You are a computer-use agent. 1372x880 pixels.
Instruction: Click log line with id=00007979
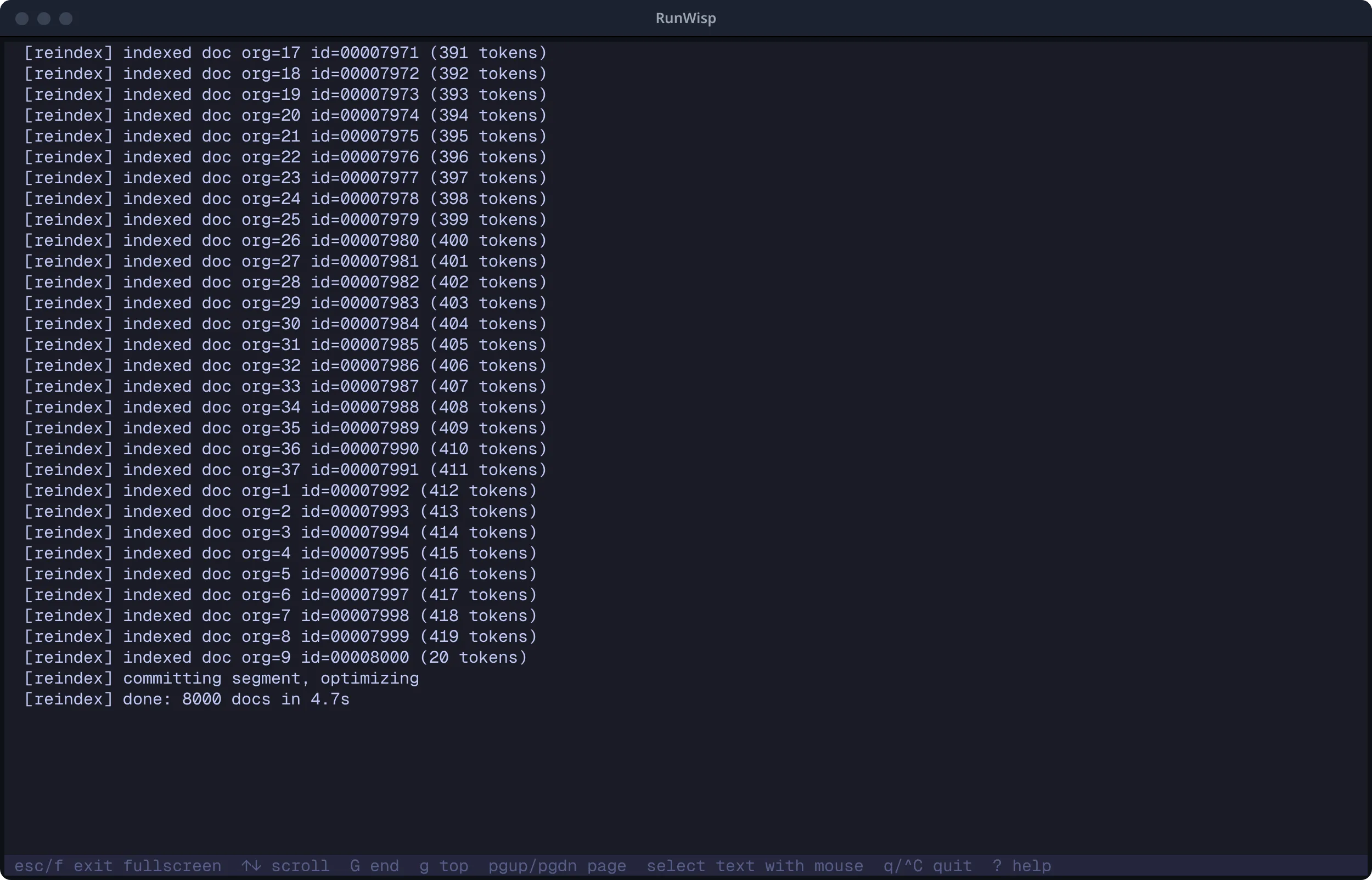tap(286, 220)
